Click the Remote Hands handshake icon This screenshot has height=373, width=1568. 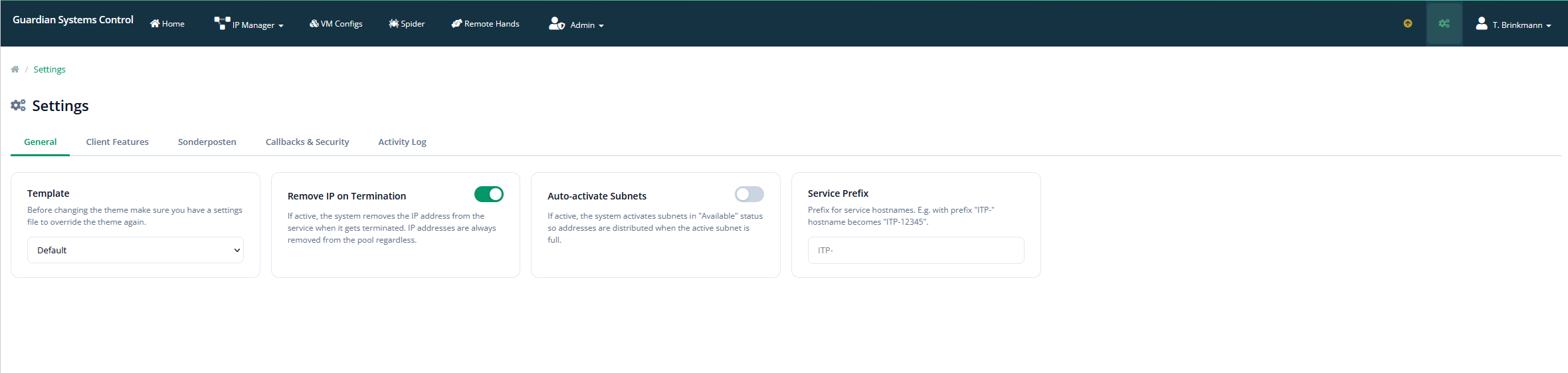point(456,23)
